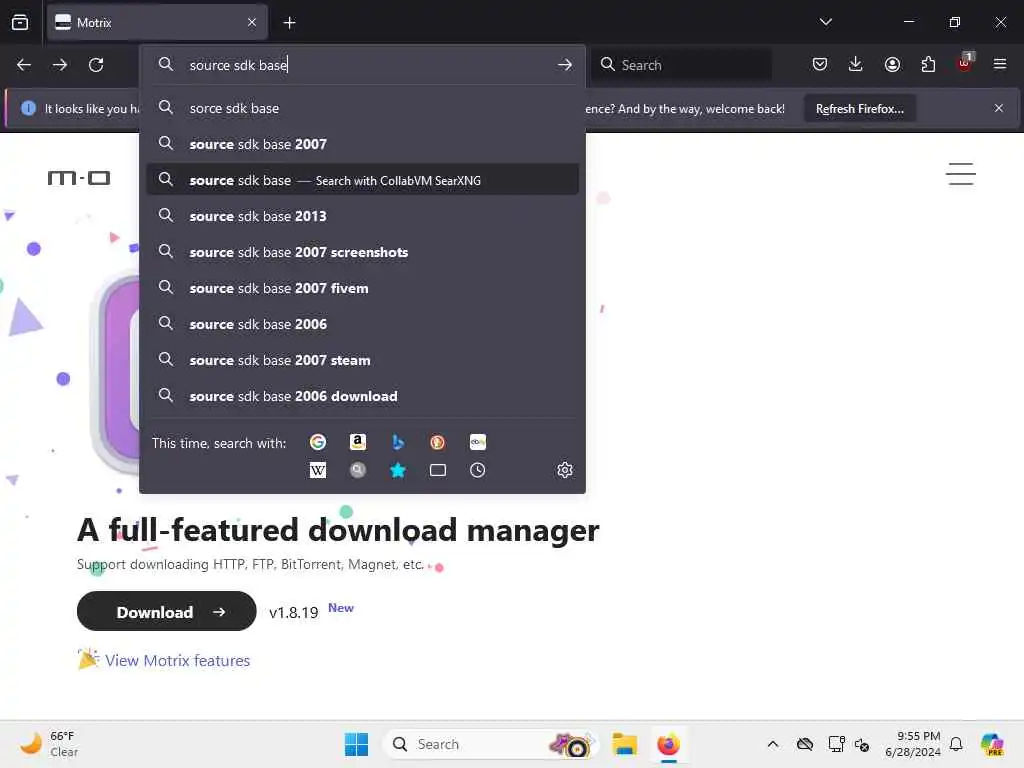Choose suggestion "source sdk base 2006 download"
The width and height of the screenshot is (1024, 768).
pyautogui.click(x=362, y=396)
